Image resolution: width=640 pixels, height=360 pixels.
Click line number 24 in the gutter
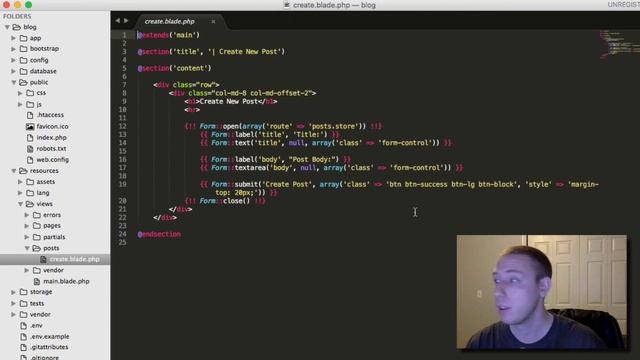pos(123,234)
